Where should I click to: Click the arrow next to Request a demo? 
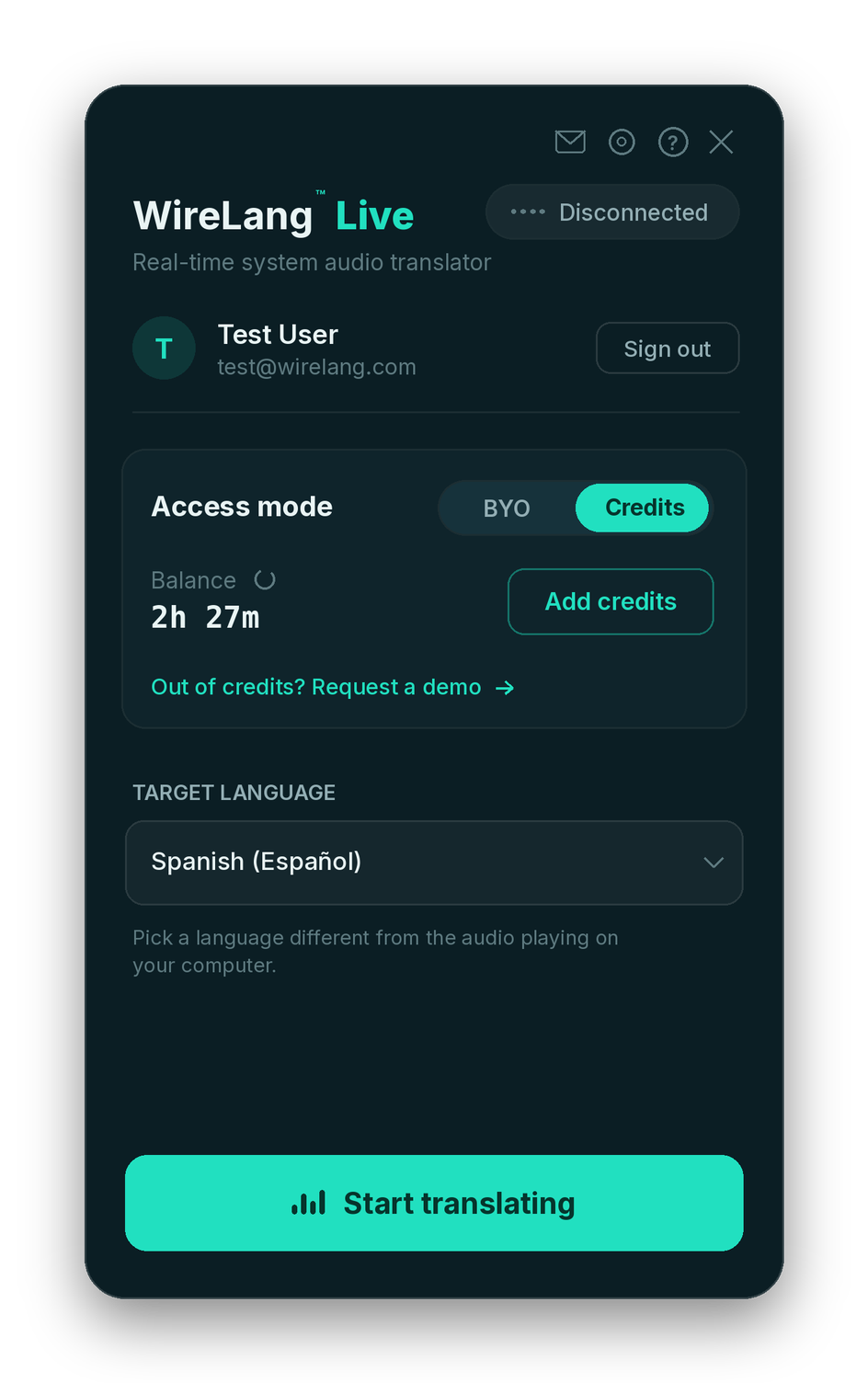[505, 688]
